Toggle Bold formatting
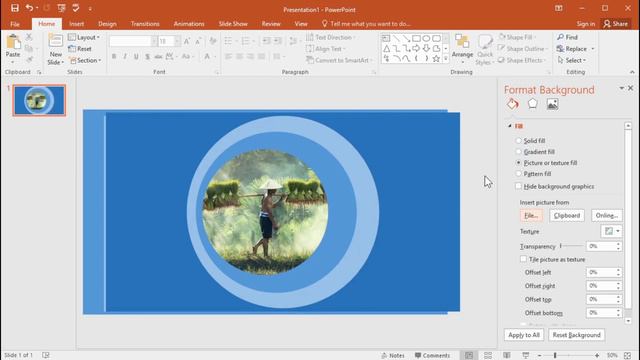Screen dimensions: 640x360 click(x=114, y=56)
